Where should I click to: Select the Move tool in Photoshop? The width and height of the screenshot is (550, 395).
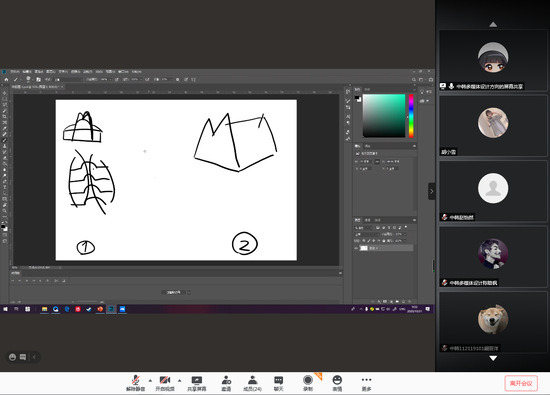[5, 93]
